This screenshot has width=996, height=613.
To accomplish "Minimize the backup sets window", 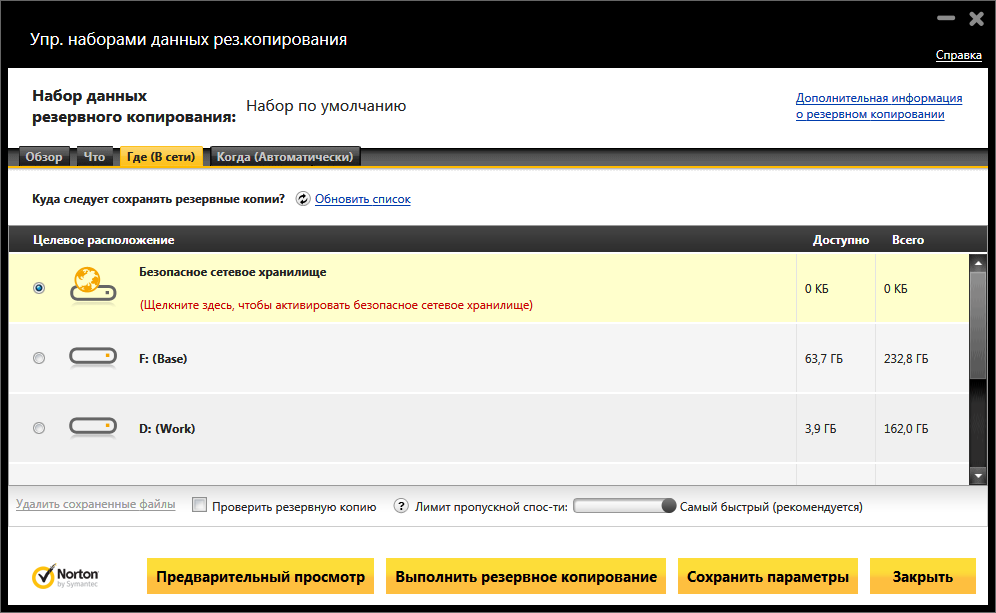I will [944, 19].
